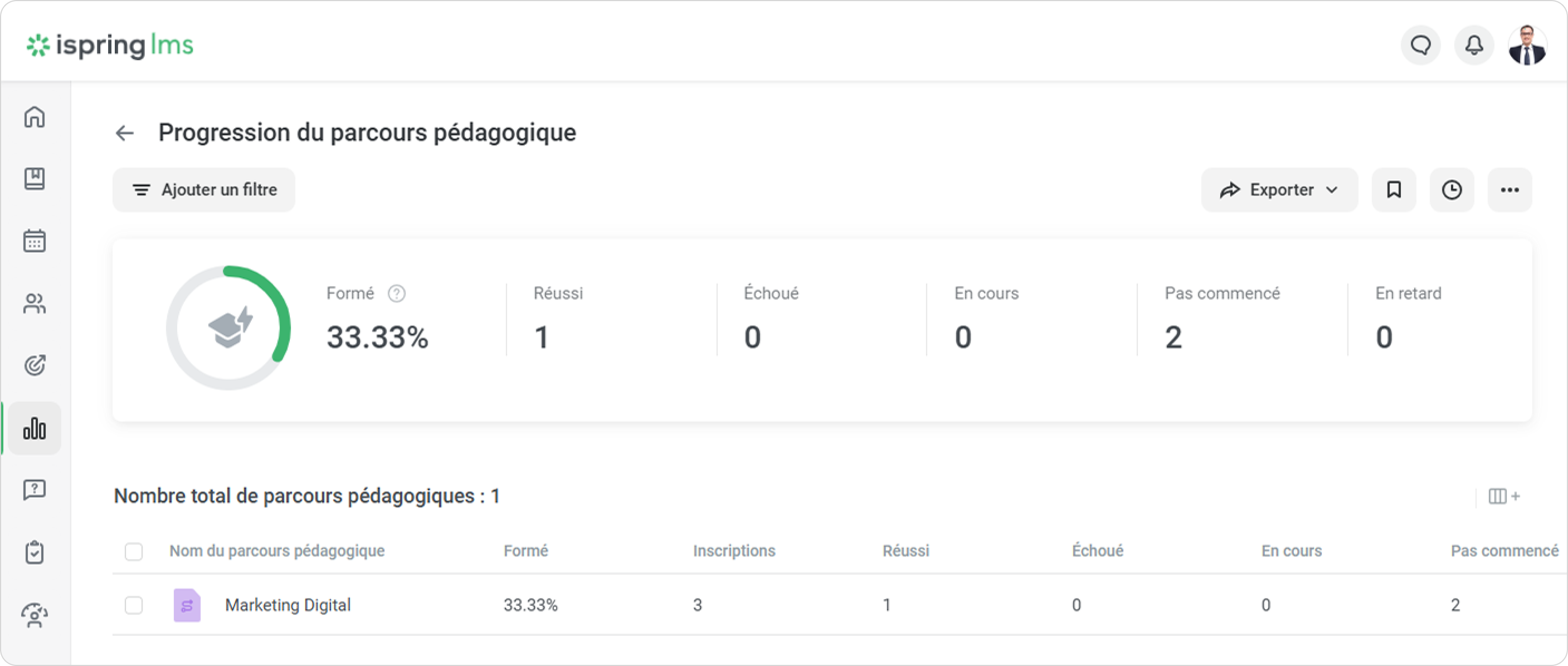The height and width of the screenshot is (666, 1568).
Task: Open the notifications bell
Action: (1474, 45)
